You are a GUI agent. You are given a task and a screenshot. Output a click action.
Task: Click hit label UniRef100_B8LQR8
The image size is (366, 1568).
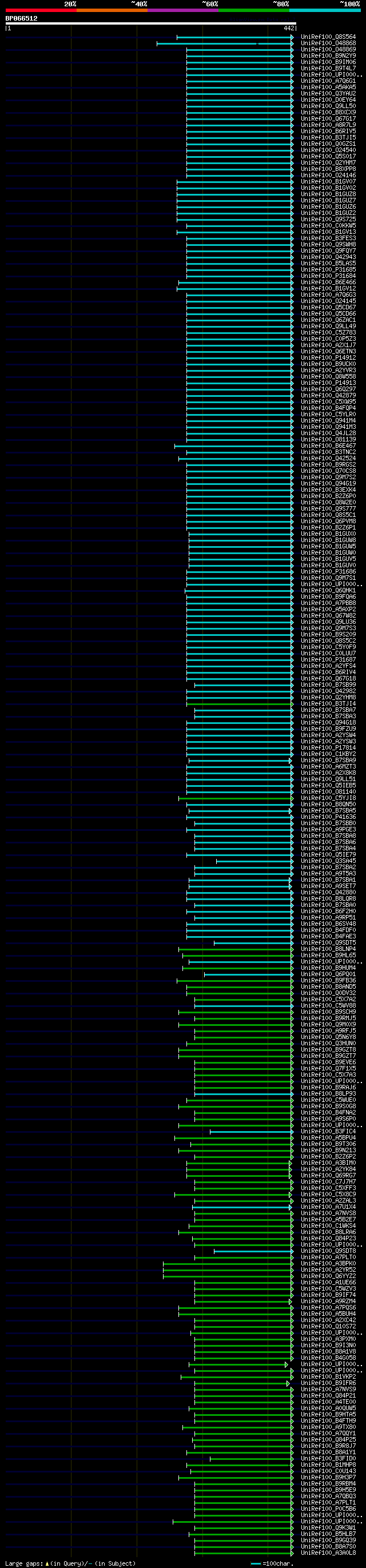click(328, 899)
